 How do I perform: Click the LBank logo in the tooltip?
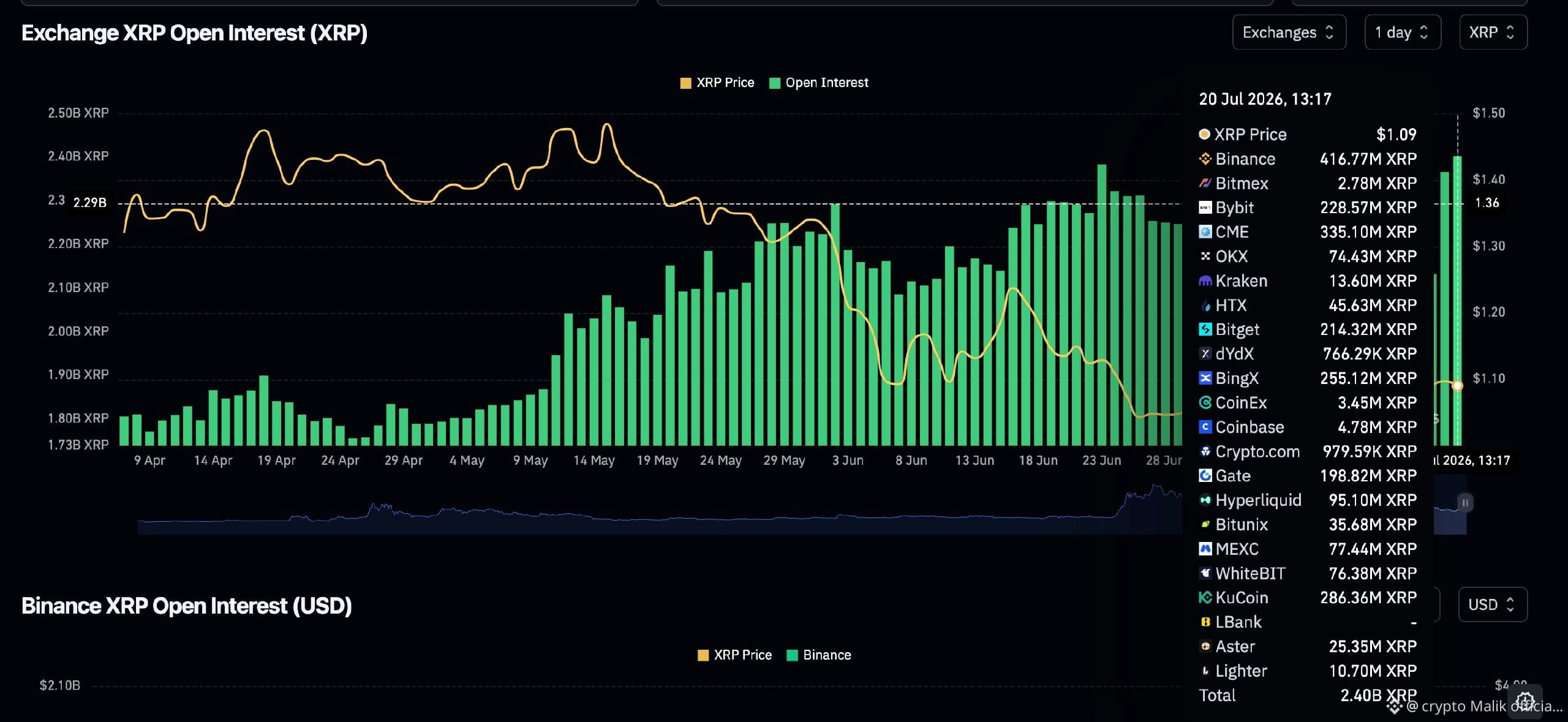(1205, 622)
